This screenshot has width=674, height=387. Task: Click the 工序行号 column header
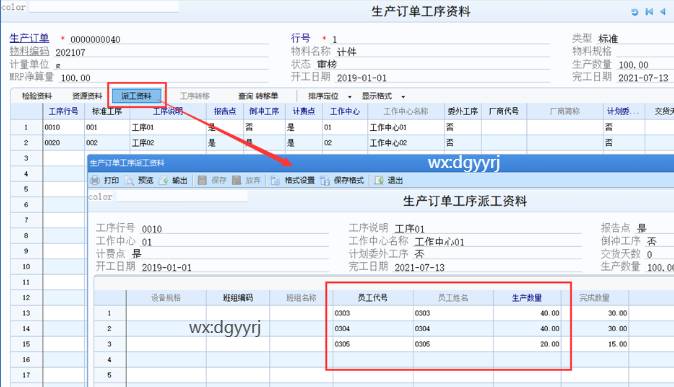(x=64, y=111)
